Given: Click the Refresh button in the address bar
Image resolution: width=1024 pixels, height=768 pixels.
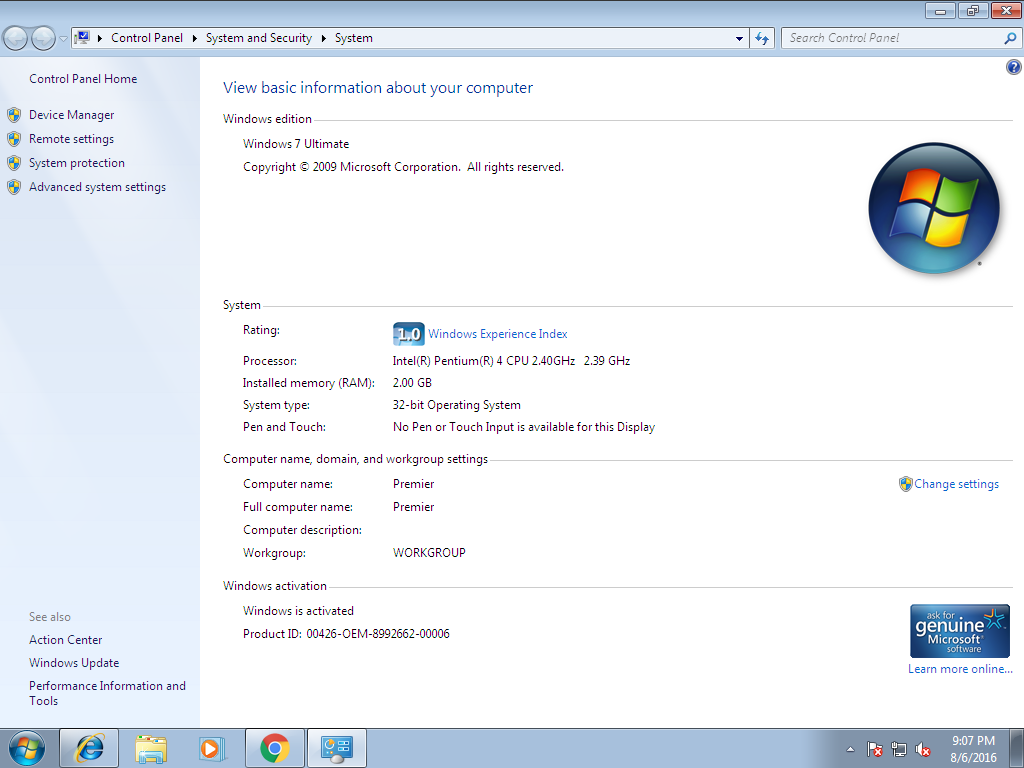Looking at the screenshot, I should tap(762, 39).
